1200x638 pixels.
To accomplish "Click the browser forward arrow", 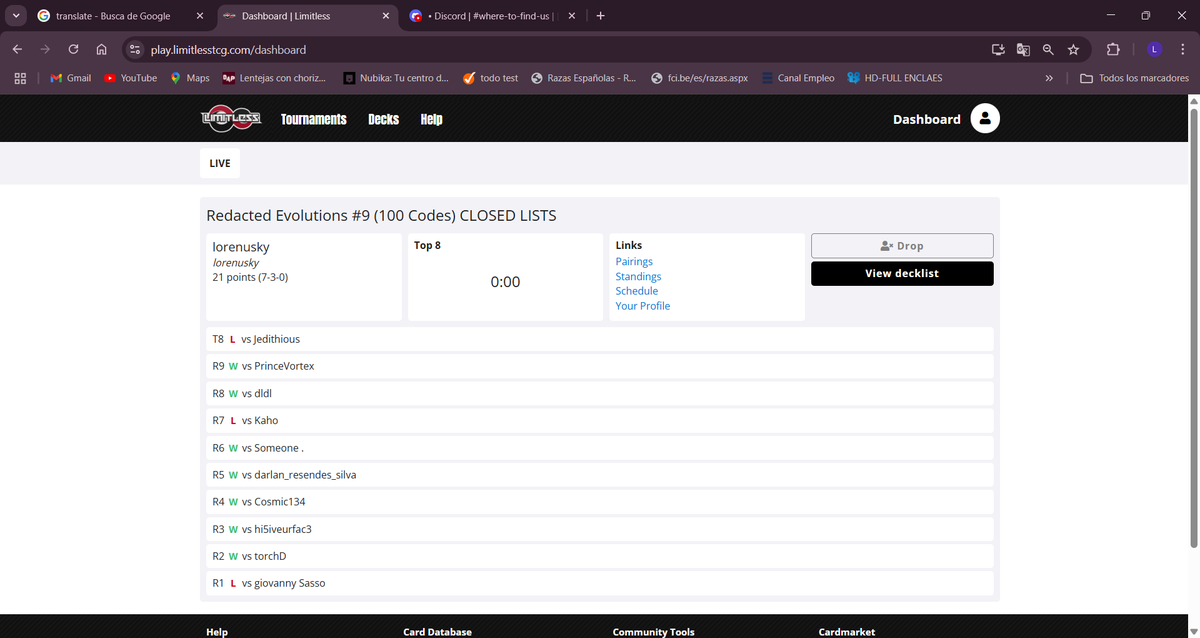I will point(45,49).
